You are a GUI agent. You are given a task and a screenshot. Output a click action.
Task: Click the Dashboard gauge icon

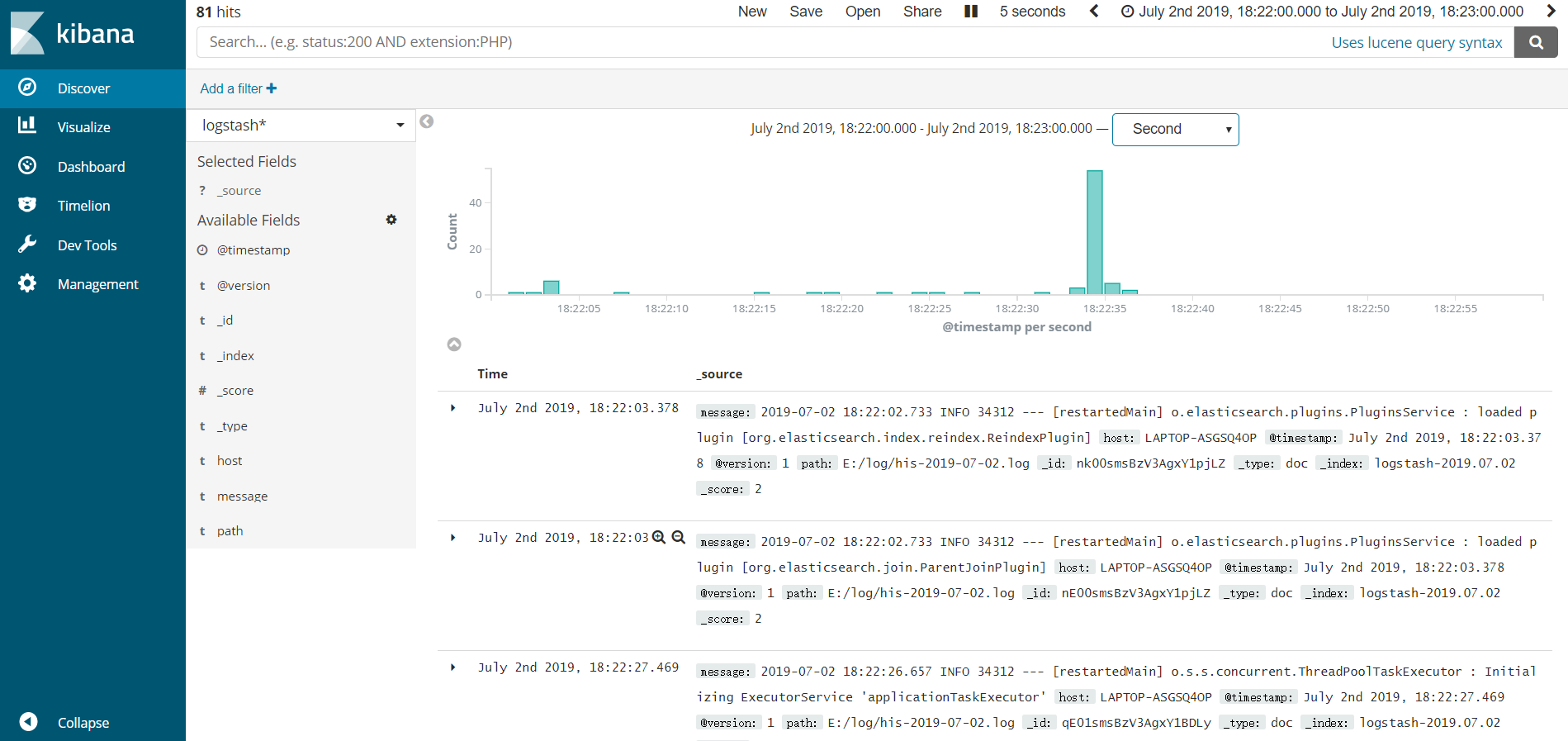coord(27,165)
